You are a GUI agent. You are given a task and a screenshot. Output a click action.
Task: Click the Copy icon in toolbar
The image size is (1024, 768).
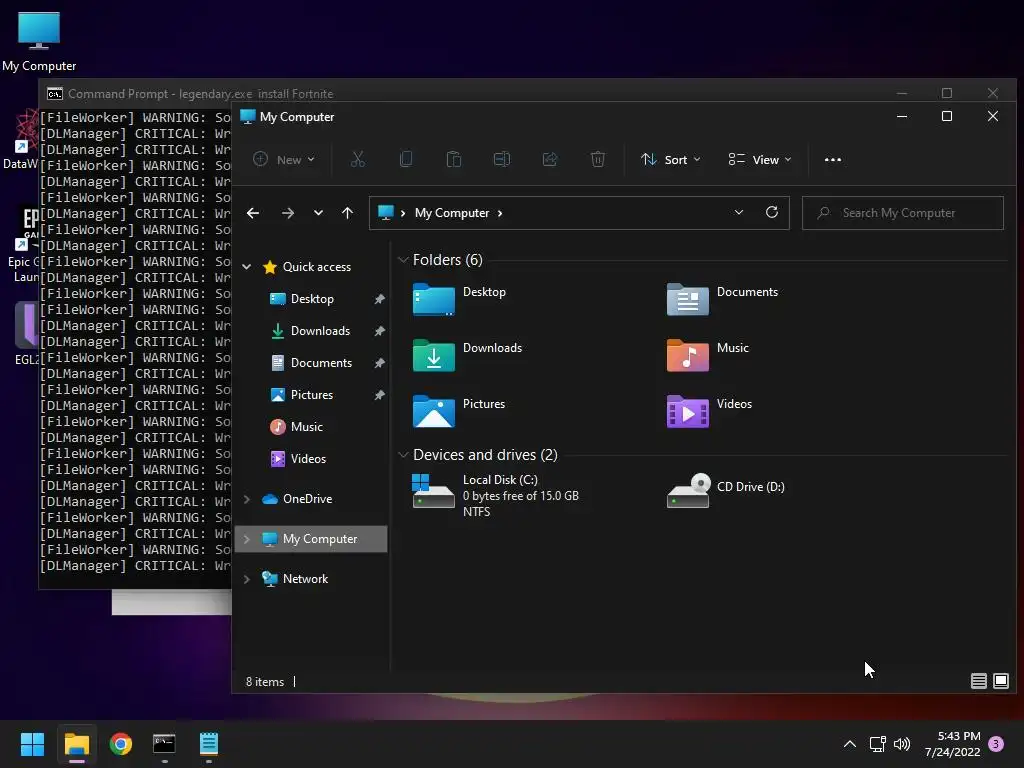(406, 159)
